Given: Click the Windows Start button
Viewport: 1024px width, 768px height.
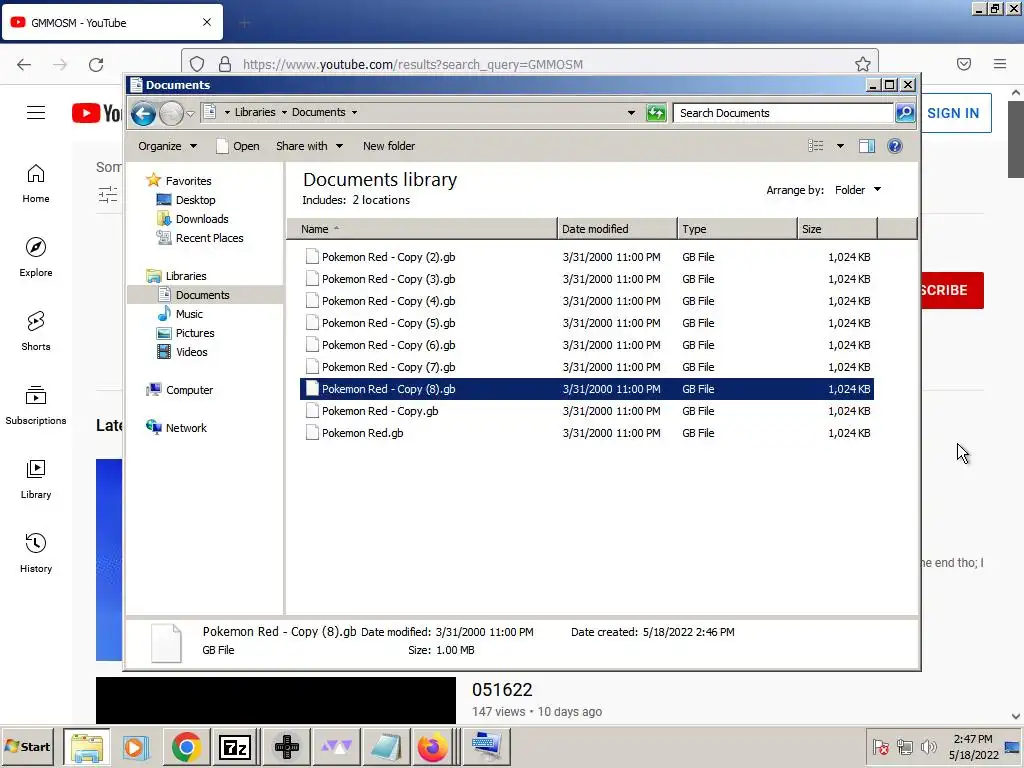Looking at the screenshot, I should click(28, 746).
